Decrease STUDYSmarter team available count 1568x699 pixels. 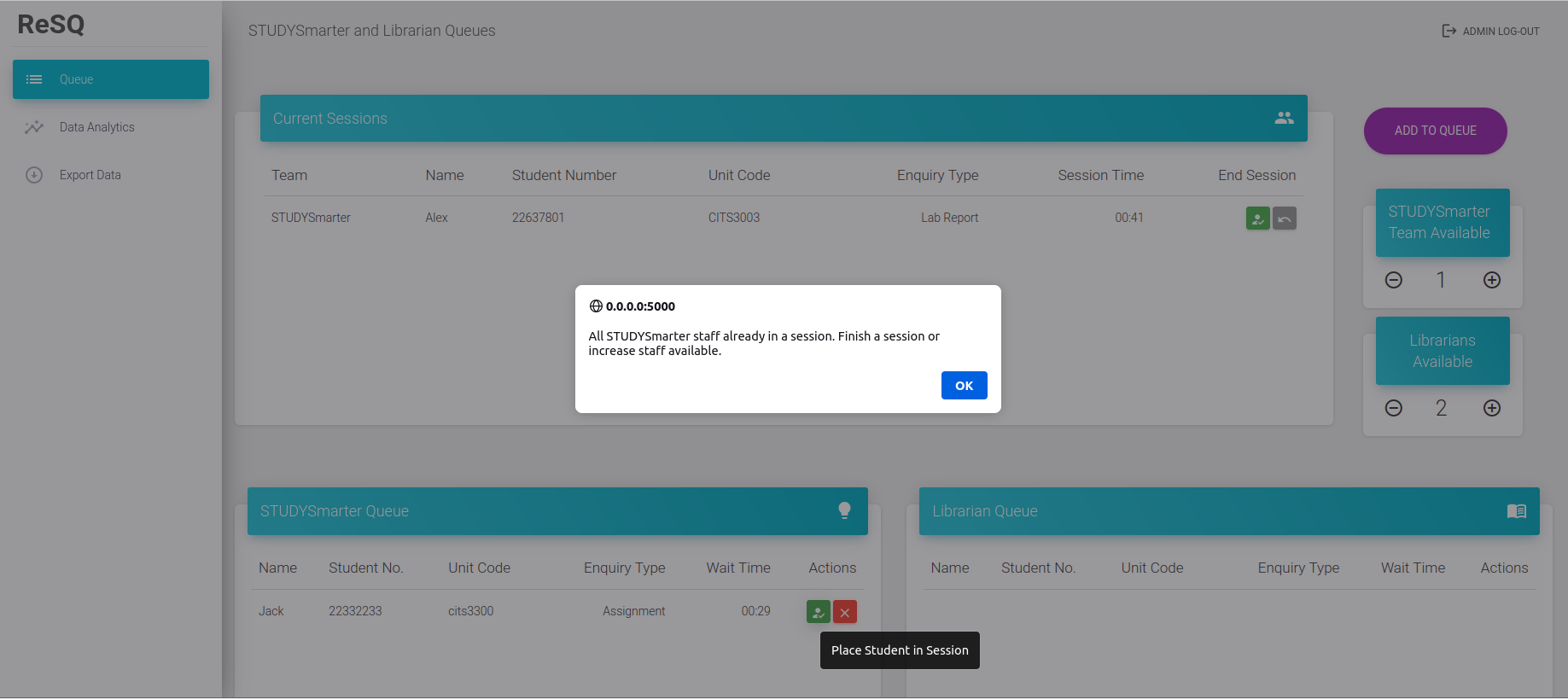1394,280
